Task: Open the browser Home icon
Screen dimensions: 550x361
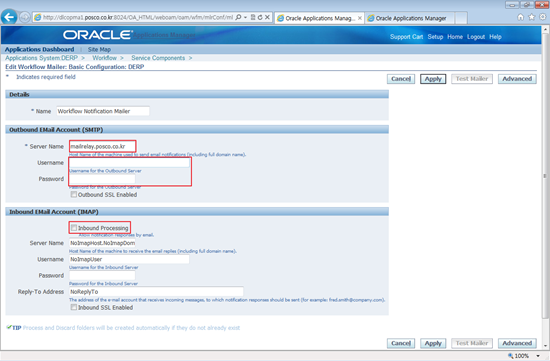Action: 521,17
